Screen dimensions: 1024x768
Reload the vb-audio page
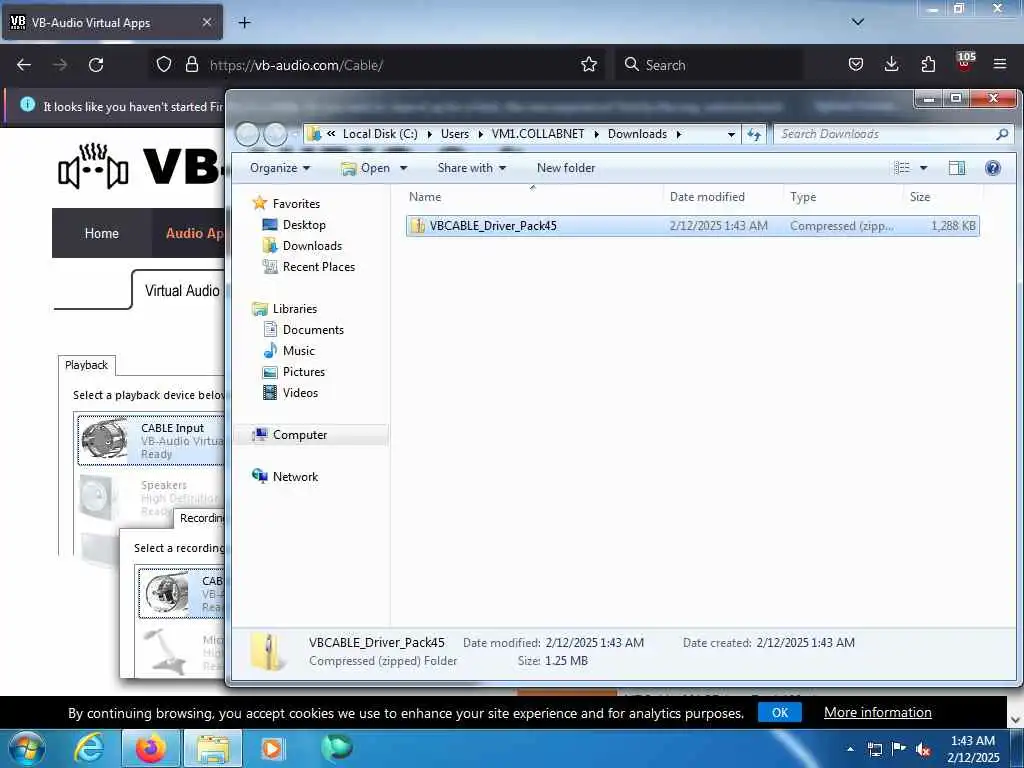[x=96, y=65]
